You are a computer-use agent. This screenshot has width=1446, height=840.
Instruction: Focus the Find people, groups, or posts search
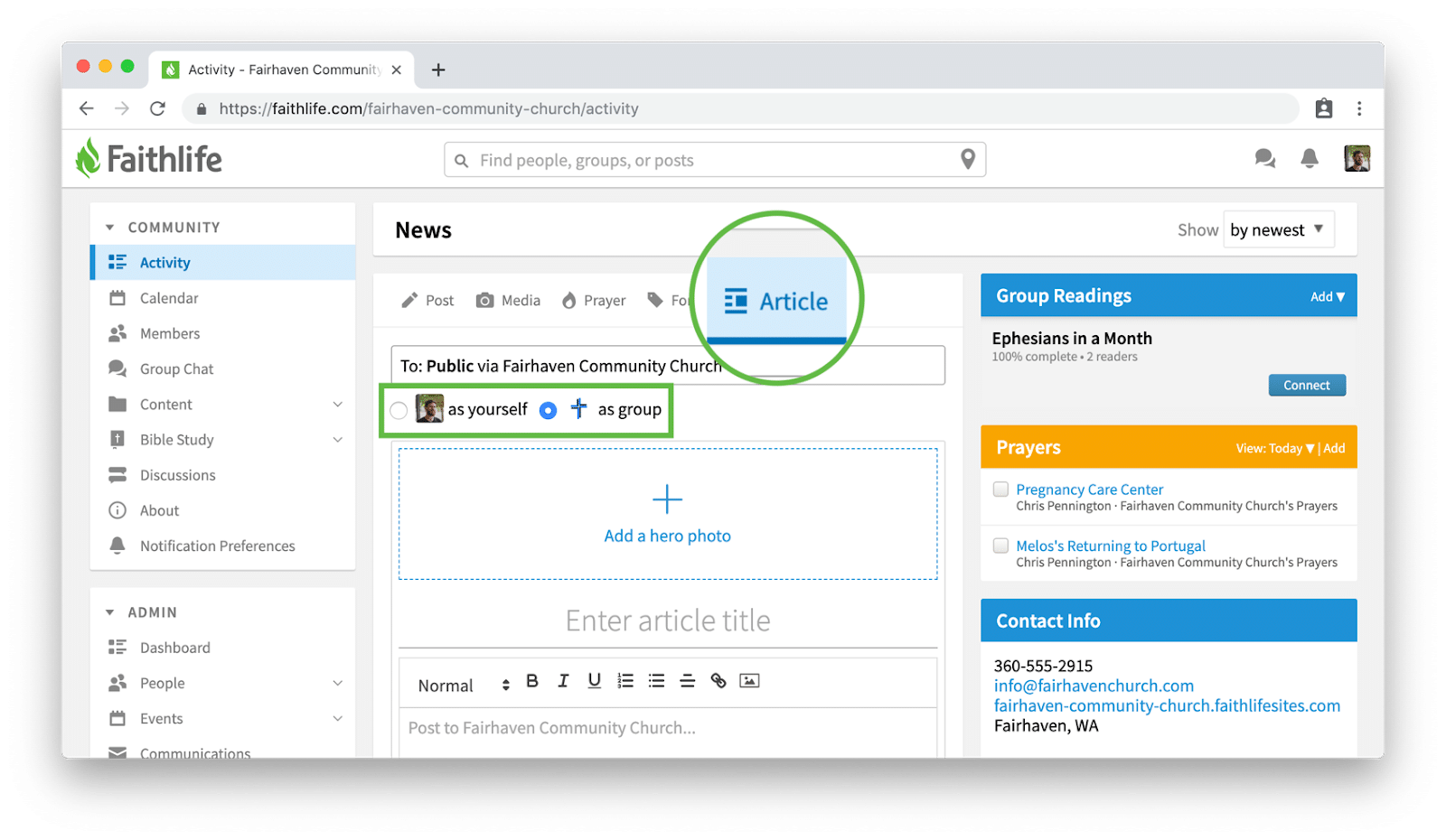(714, 160)
